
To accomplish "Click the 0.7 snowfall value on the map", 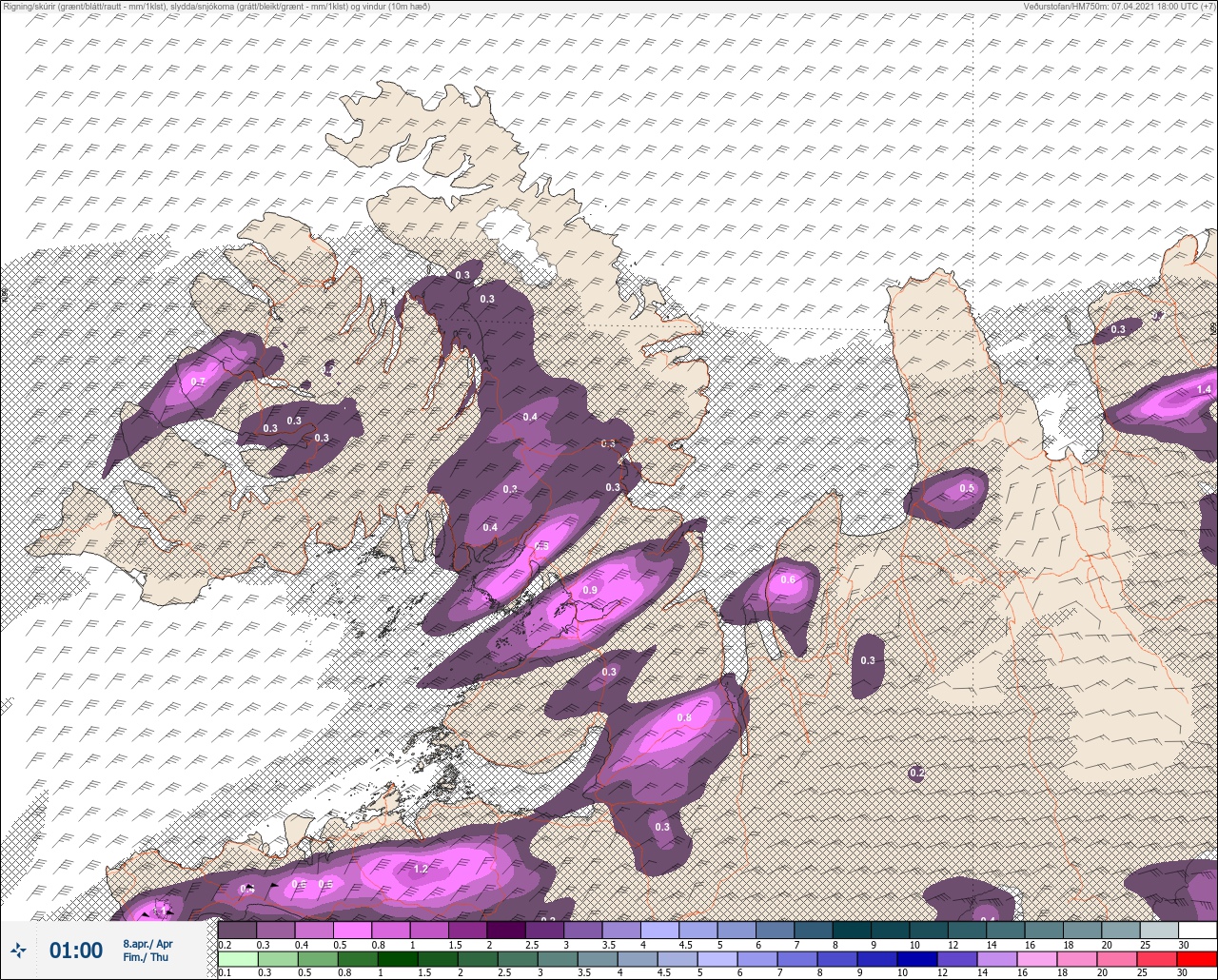I will click(x=198, y=382).
